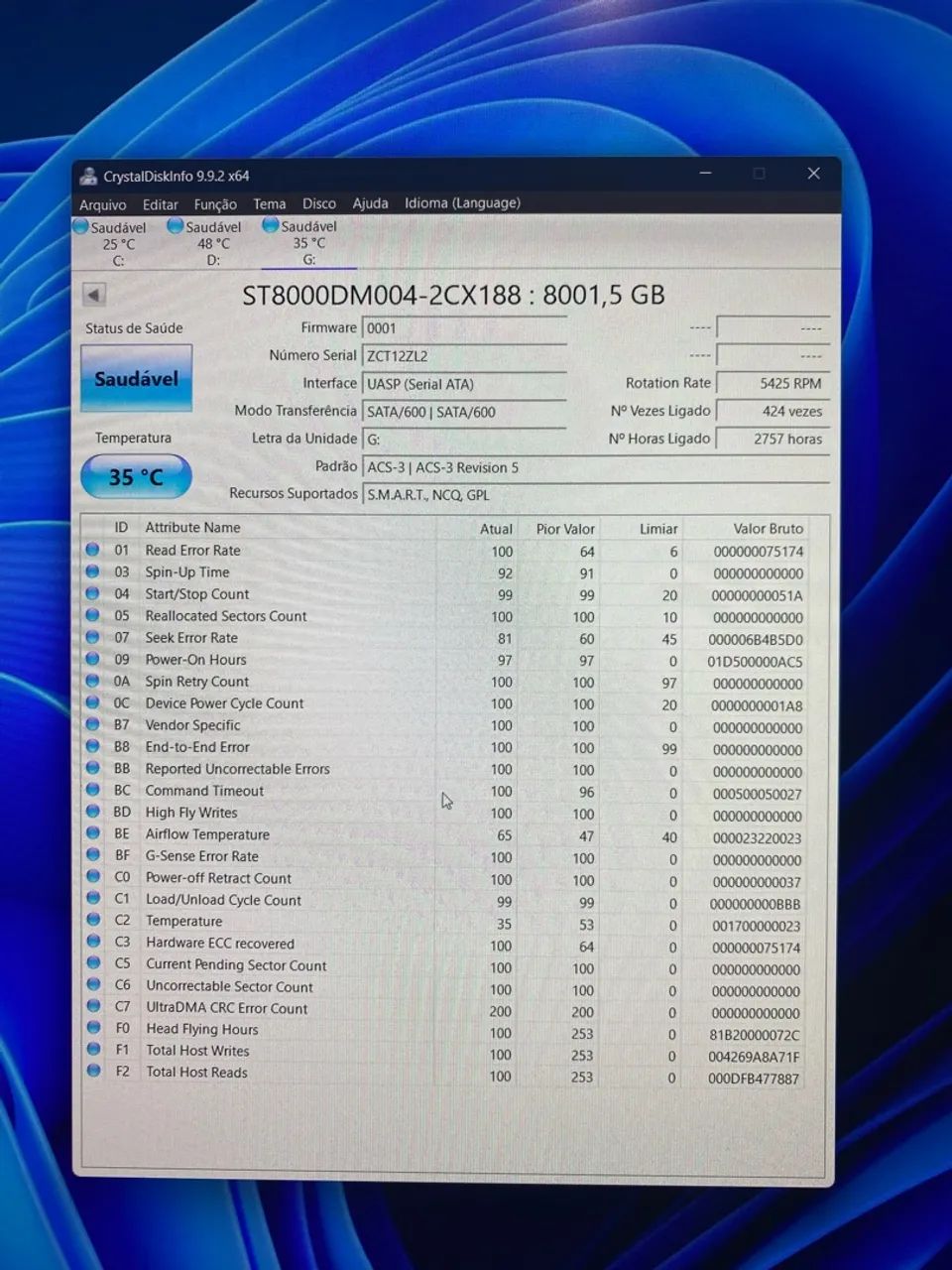Click status dot for Hardware ECC recovered
The width and height of the screenshot is (952, 1270).
pos(93,943)
